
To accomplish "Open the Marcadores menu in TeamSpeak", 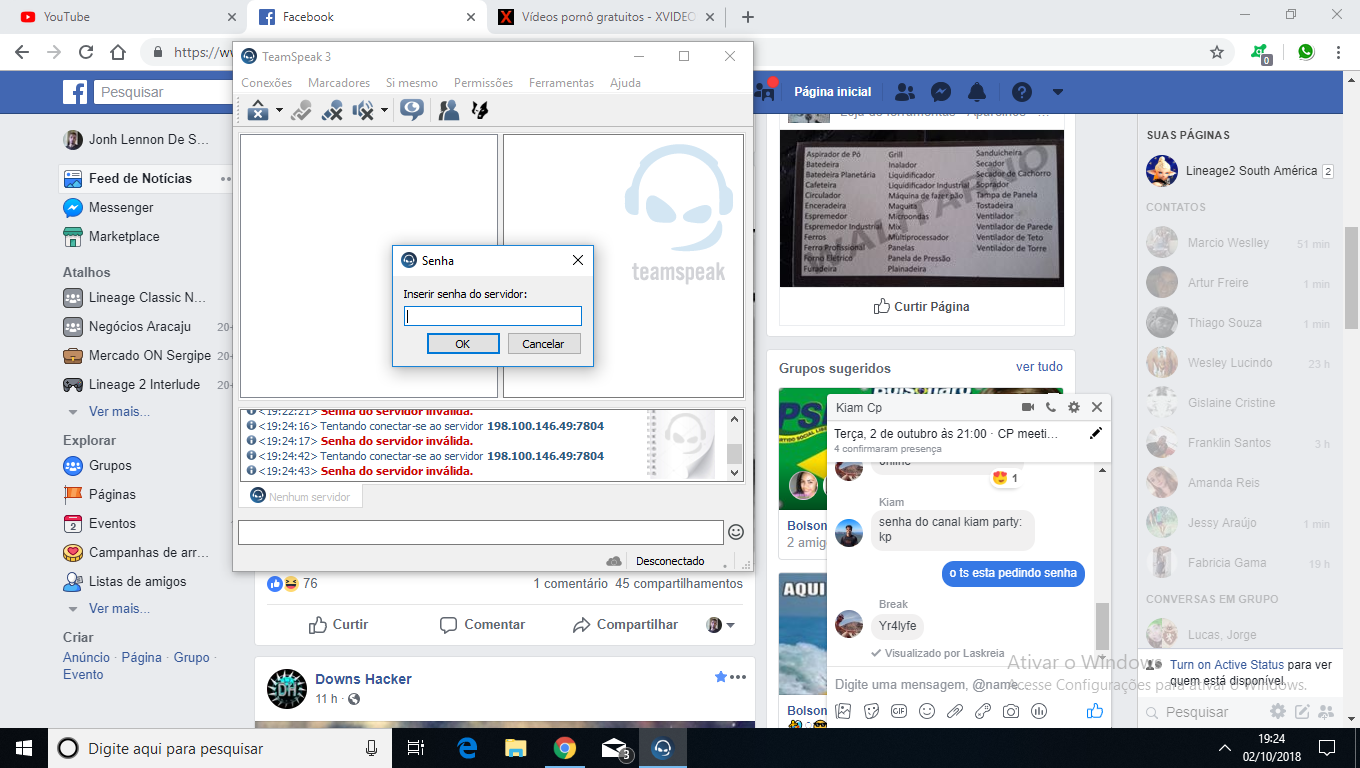I will click(x=339, y=83).
